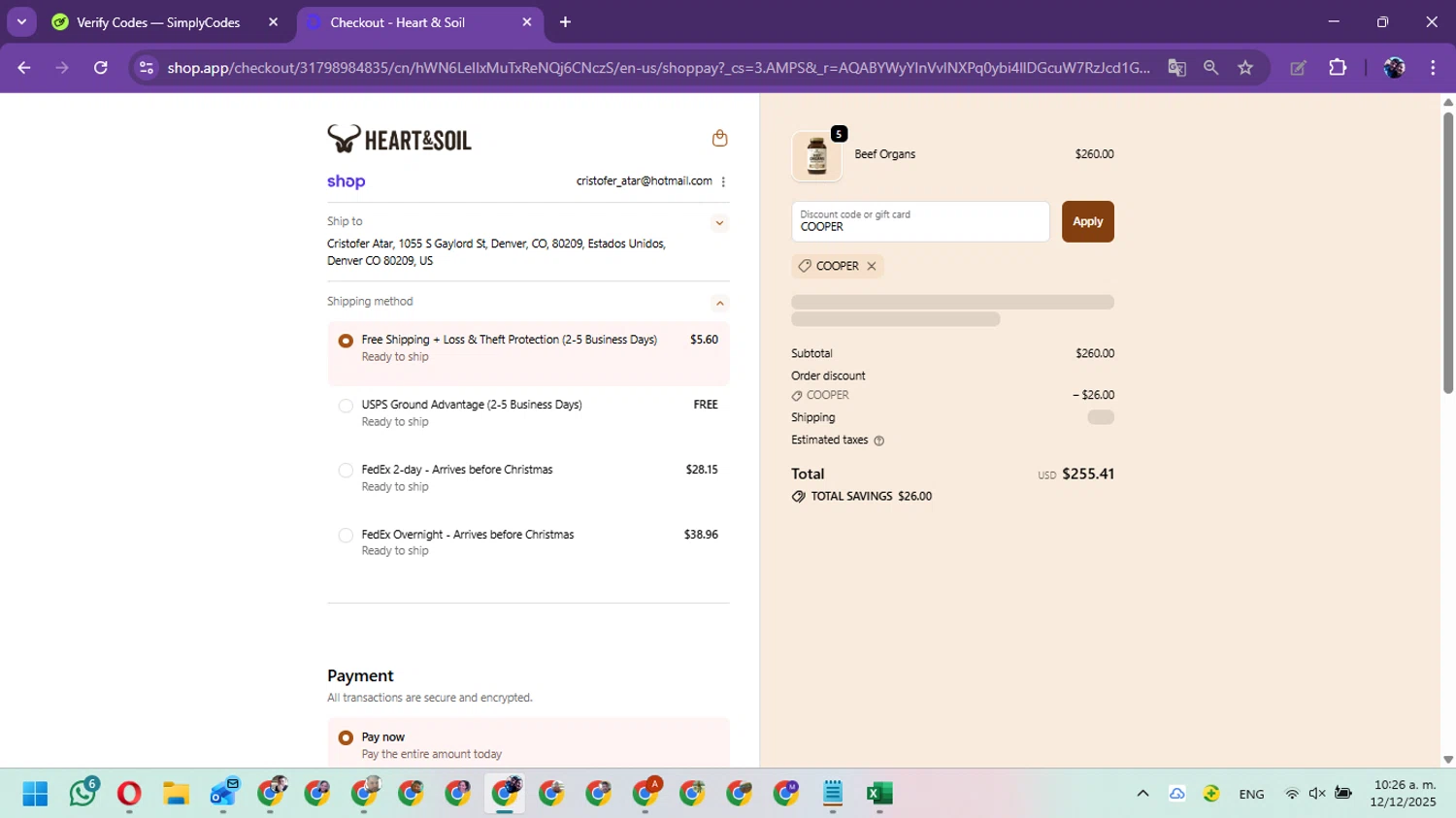
Task: Open the Translate this page icon
Action: (x=1176, y=67)
